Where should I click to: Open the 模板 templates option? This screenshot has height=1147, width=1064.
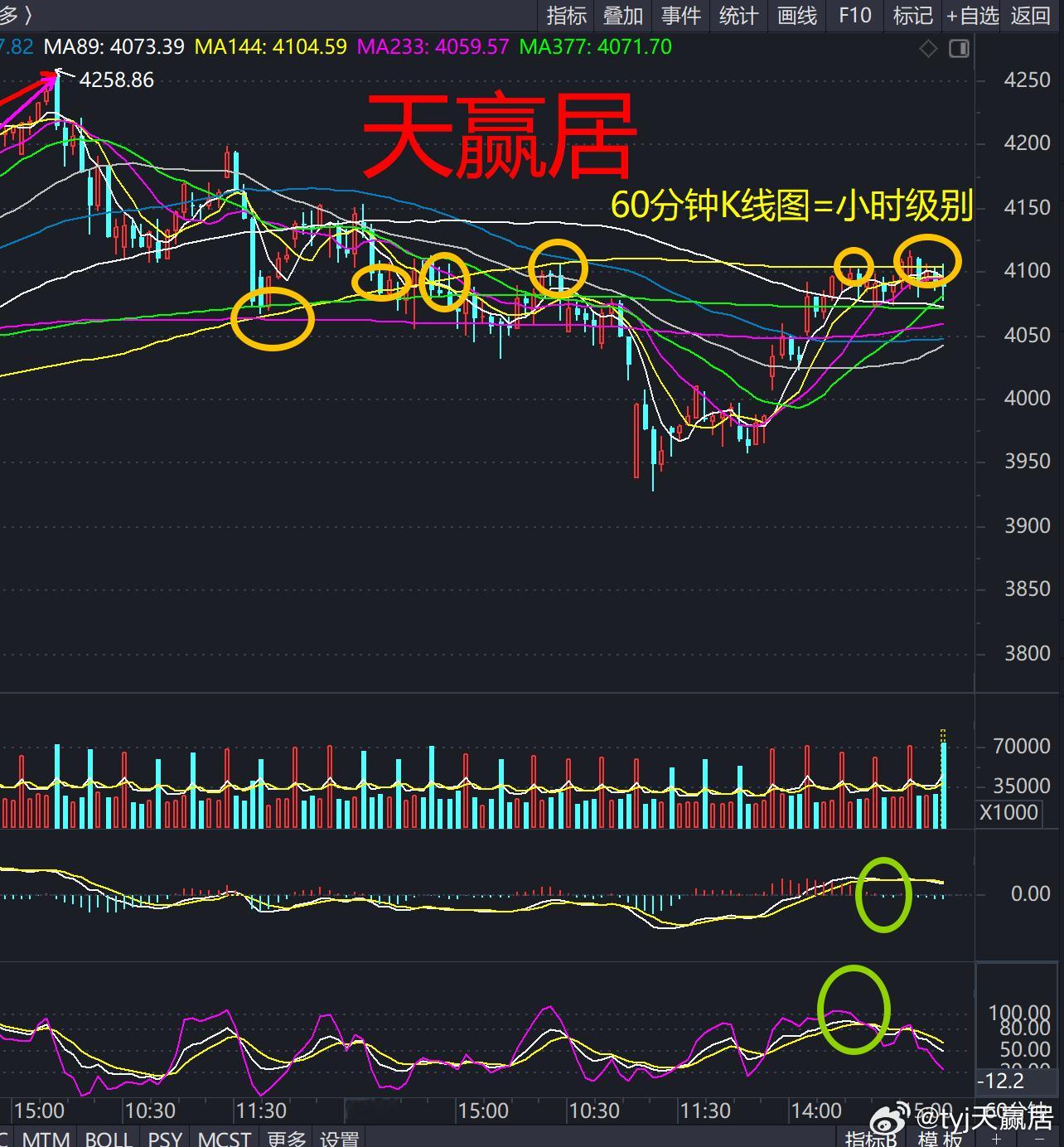(941, 1139)
